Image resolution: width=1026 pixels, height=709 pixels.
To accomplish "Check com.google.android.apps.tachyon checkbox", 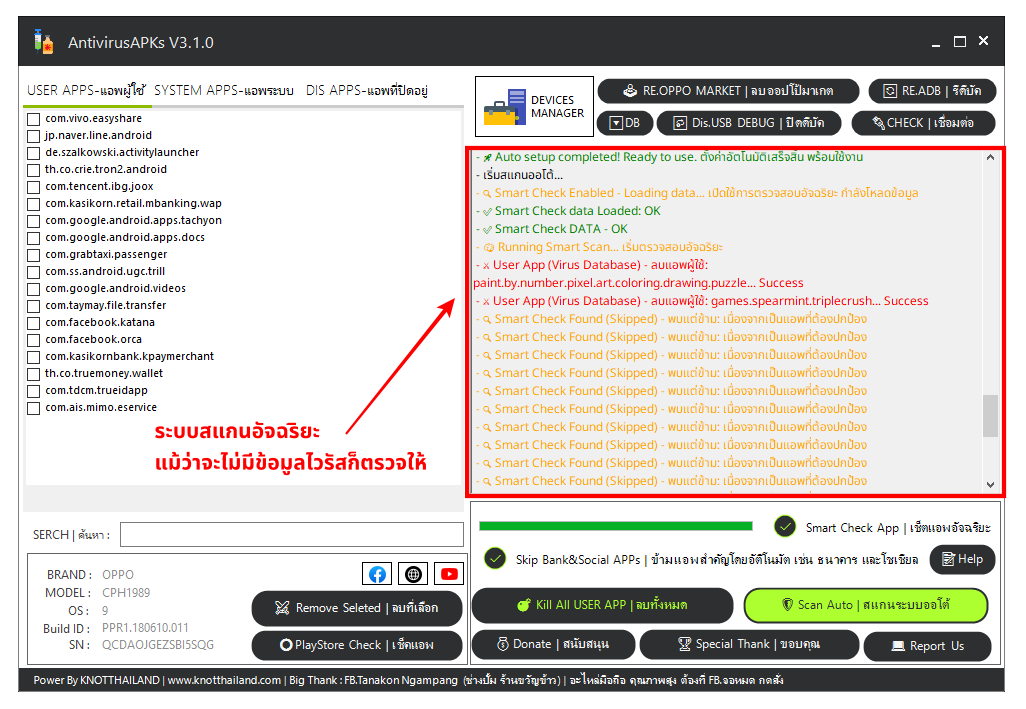I will pyautogui.click(x=33, y=221).
